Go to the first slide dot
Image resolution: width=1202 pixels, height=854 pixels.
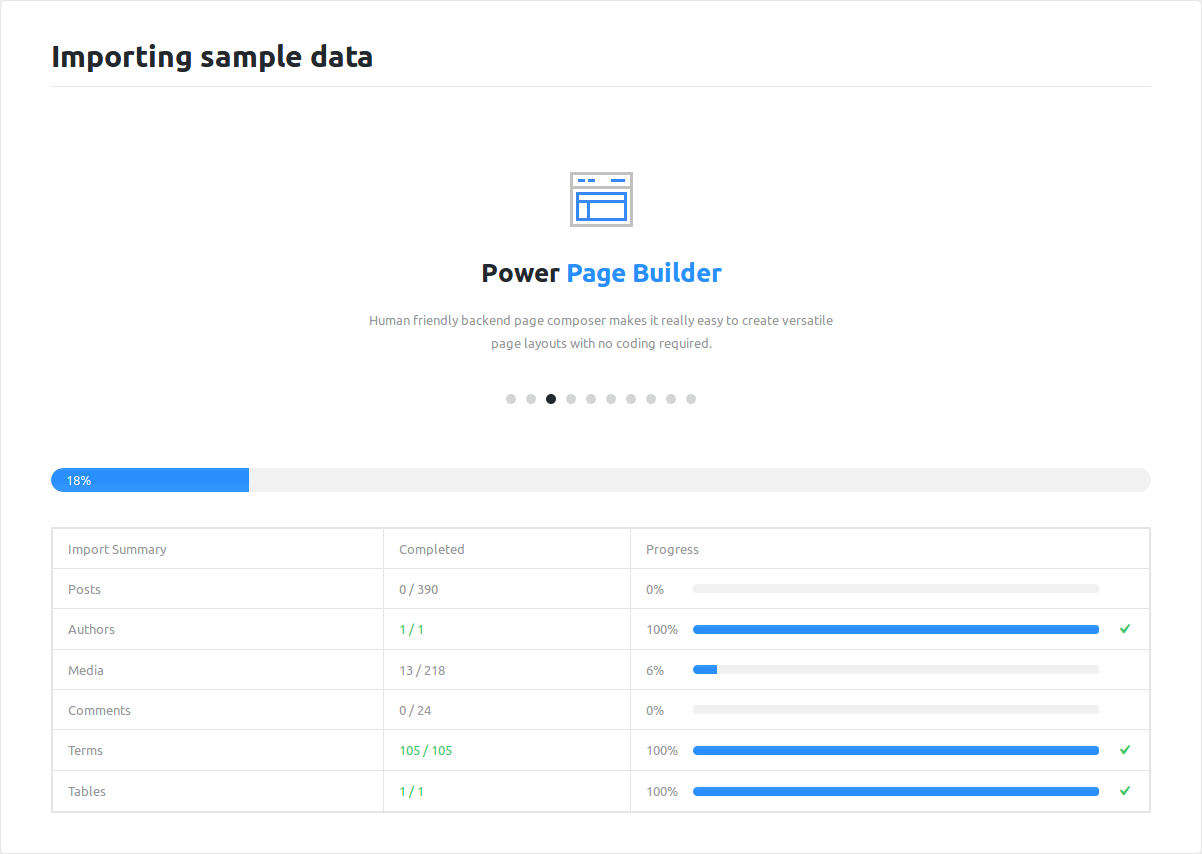[511, 399]
